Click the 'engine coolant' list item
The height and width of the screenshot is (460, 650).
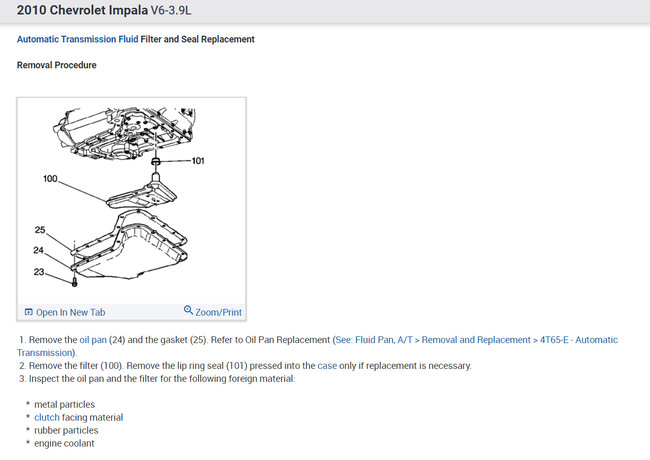(x=64, y=443)
